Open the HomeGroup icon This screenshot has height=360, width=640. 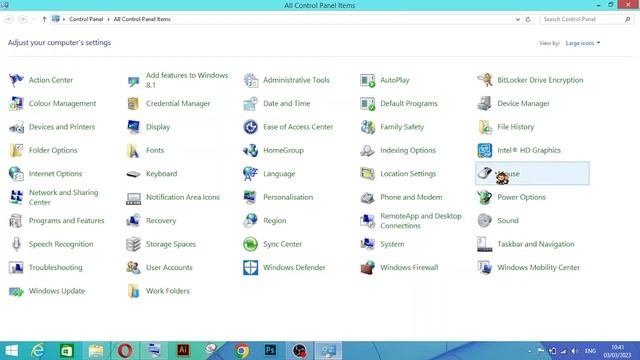click(251, 151)
